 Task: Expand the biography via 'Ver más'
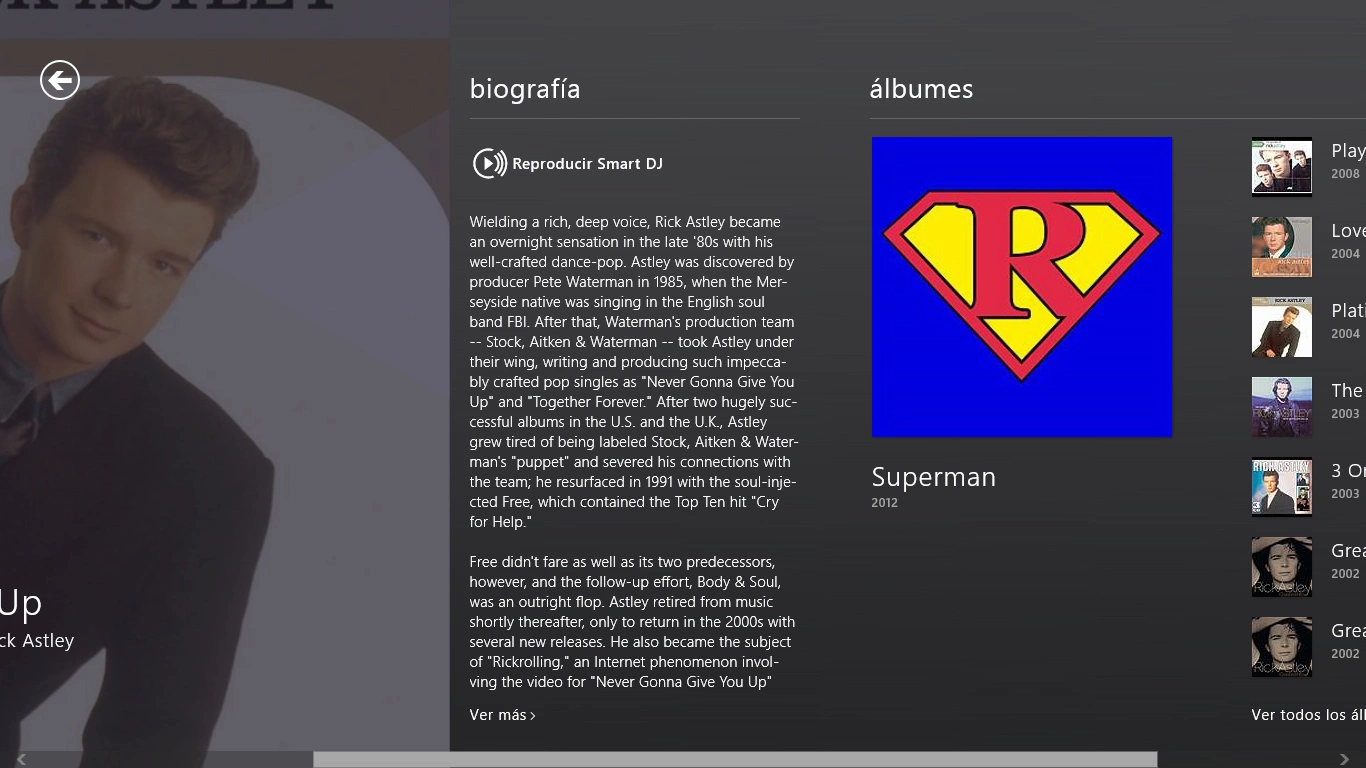pos(501,715)
